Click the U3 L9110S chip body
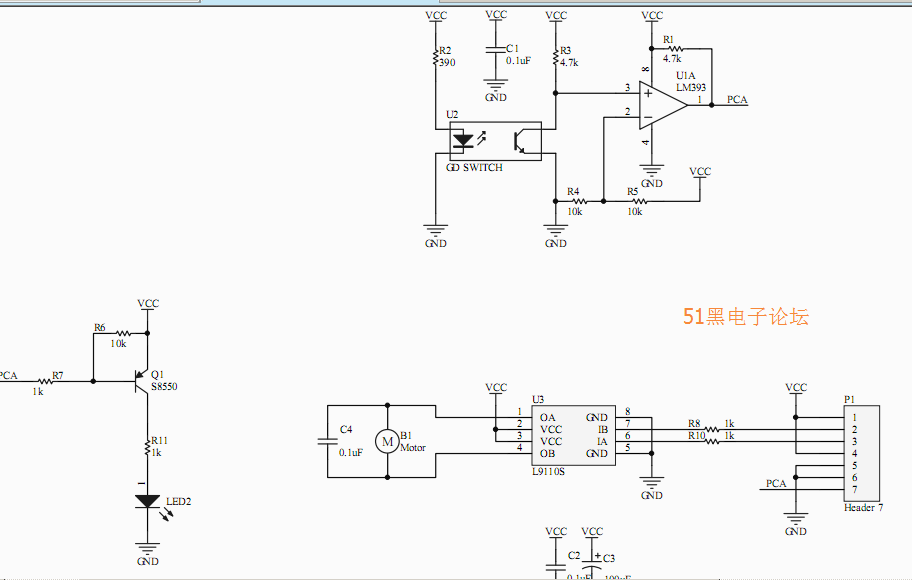912x580 pixels. click(573, 435)
